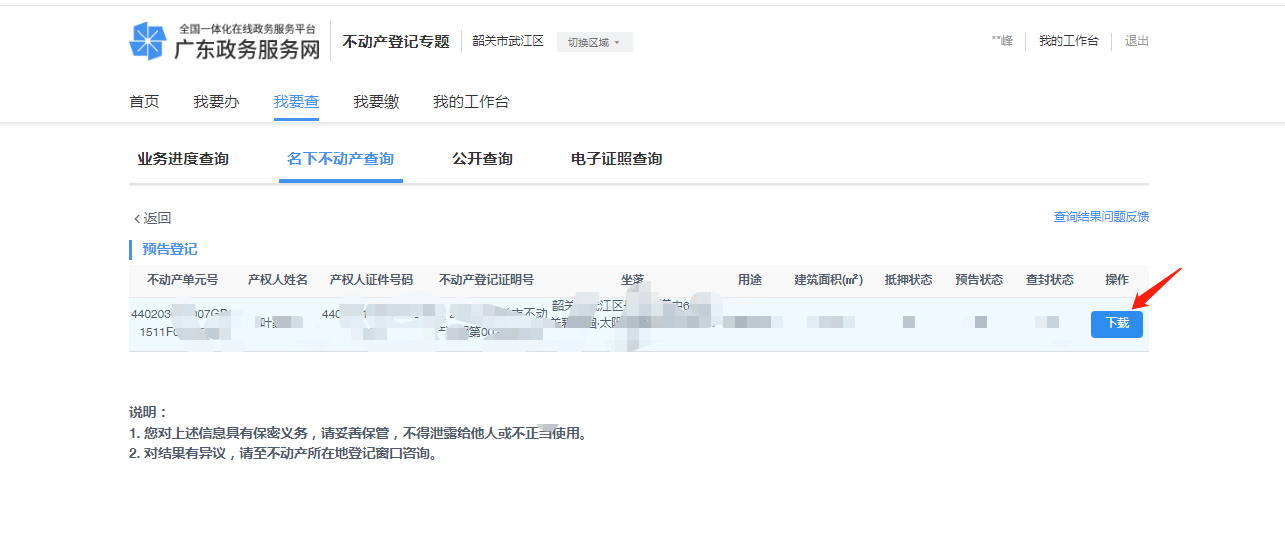Switch to the 电子证照查询 tab
This screenshot has width=1285, height=542.
tap(616, 159)
